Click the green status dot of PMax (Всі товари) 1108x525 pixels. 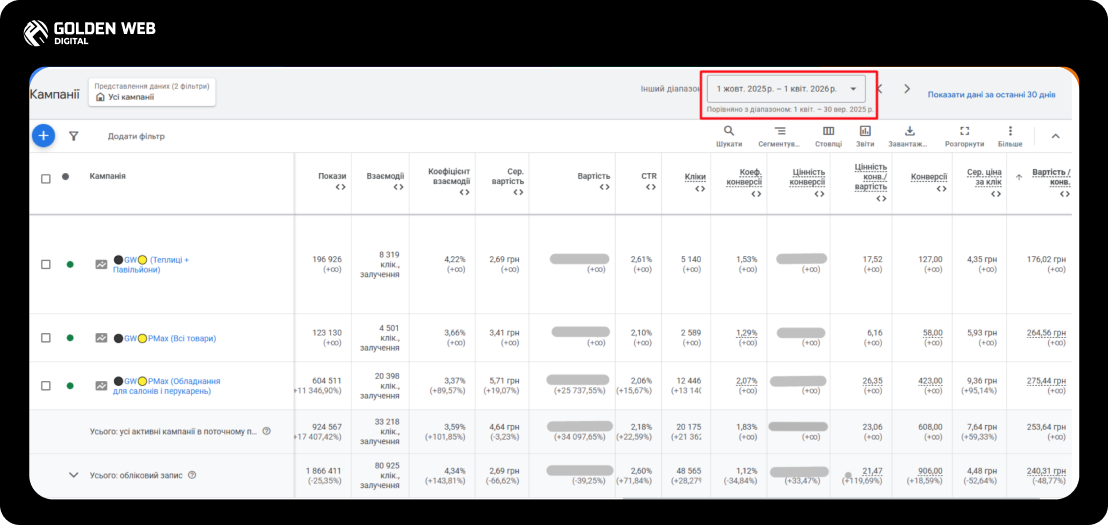pos(70,338)
